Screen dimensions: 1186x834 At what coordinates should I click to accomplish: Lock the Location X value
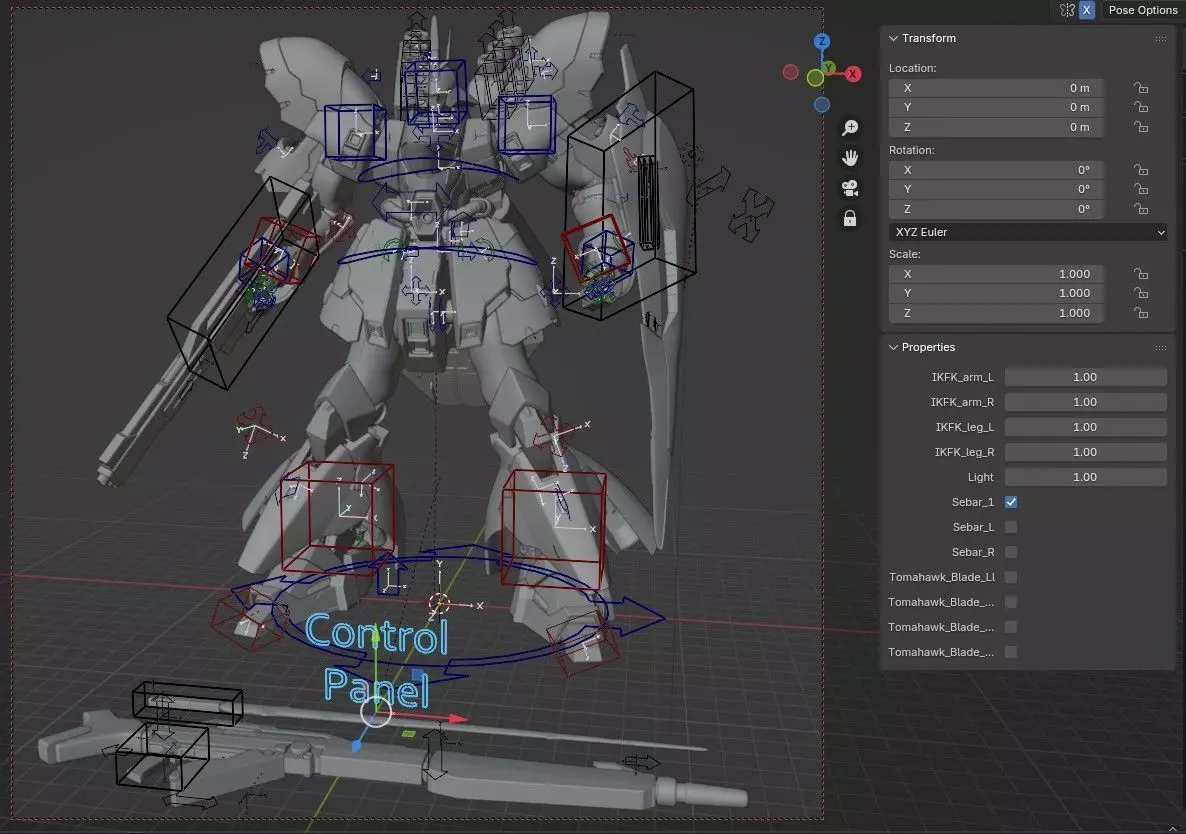pos(1141,88)
